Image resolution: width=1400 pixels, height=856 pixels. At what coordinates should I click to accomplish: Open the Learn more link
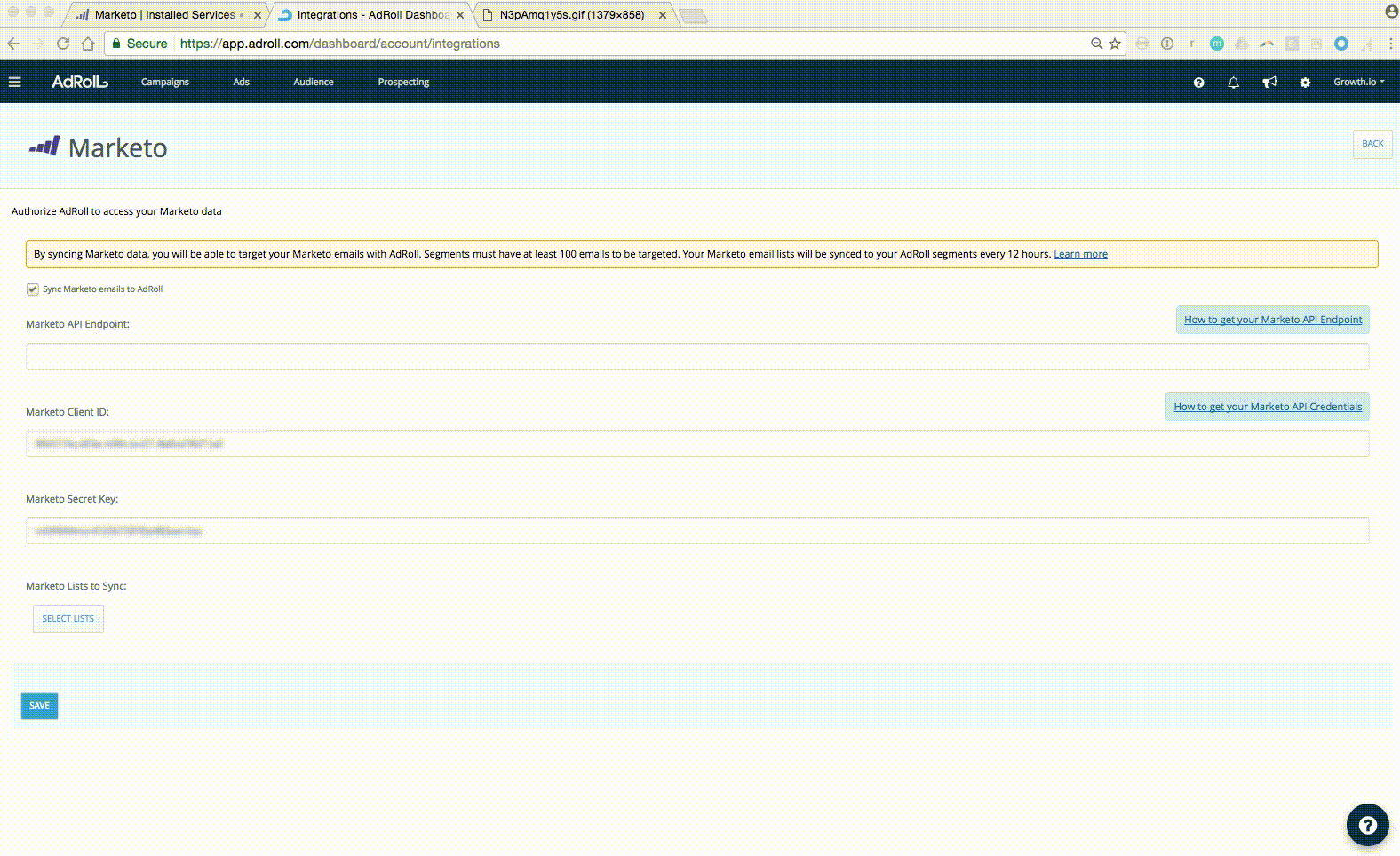[1080, 254]
